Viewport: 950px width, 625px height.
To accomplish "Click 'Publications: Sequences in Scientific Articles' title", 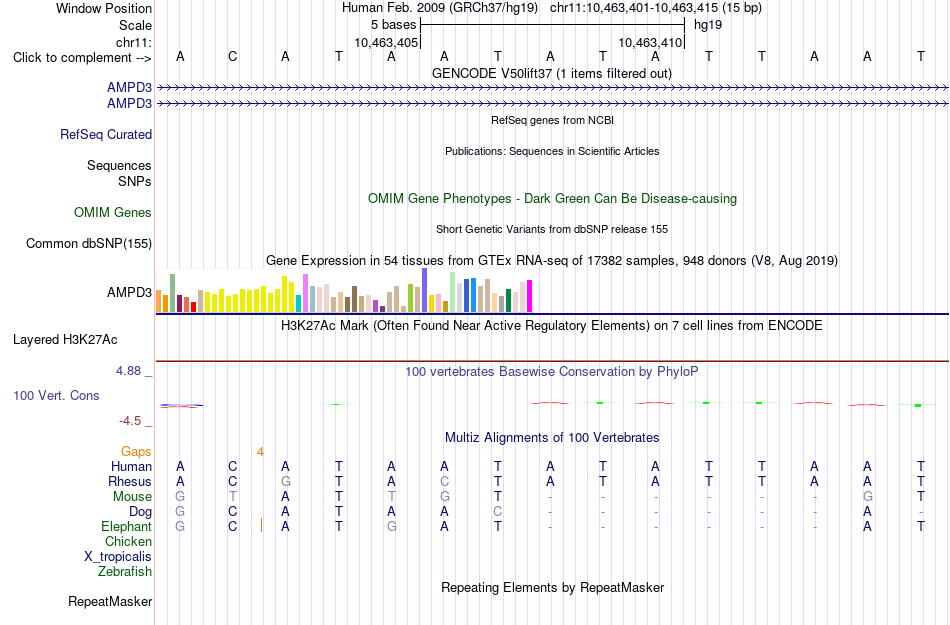I will coord(552,151).
